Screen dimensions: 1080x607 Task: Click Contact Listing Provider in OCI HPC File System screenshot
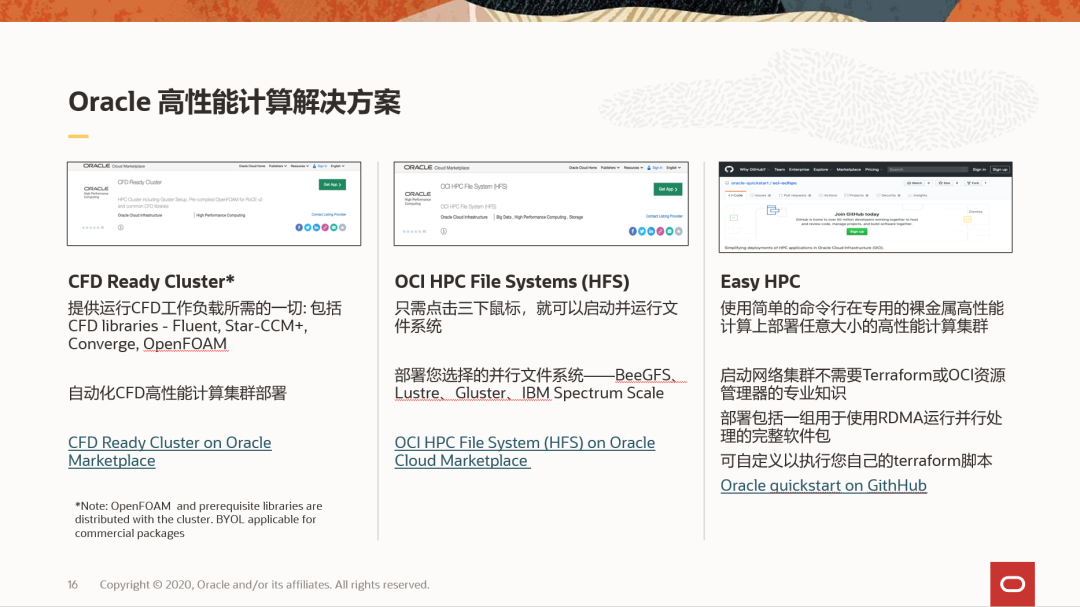coord(664,216)
